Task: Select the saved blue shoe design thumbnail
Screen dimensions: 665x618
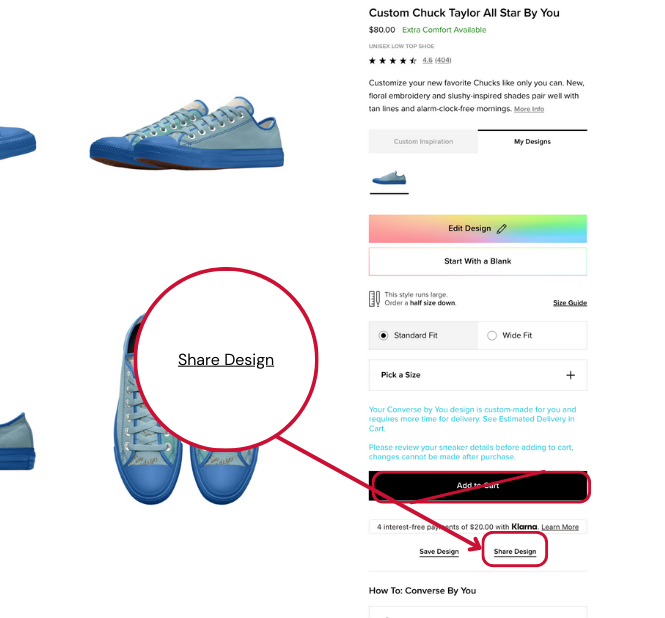Action: coord(389,178)
